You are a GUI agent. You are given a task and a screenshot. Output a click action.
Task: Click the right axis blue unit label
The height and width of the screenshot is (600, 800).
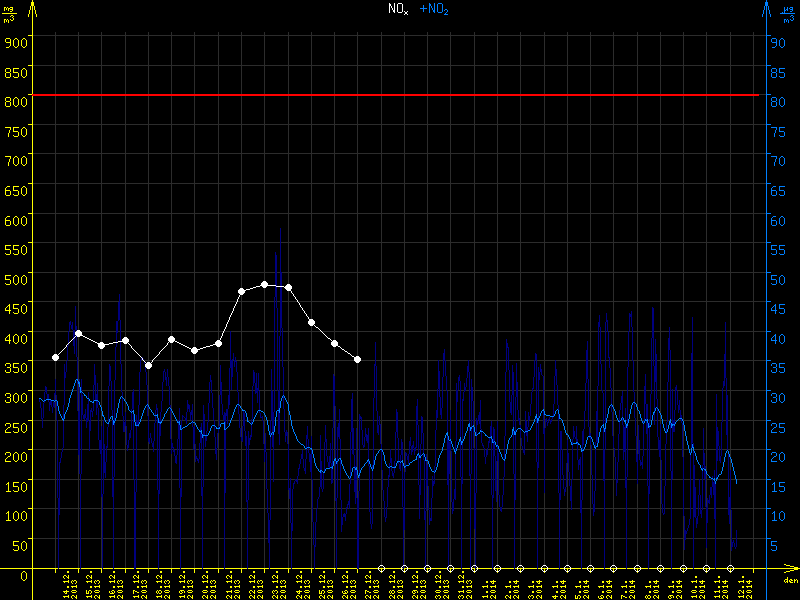point(787,13)
